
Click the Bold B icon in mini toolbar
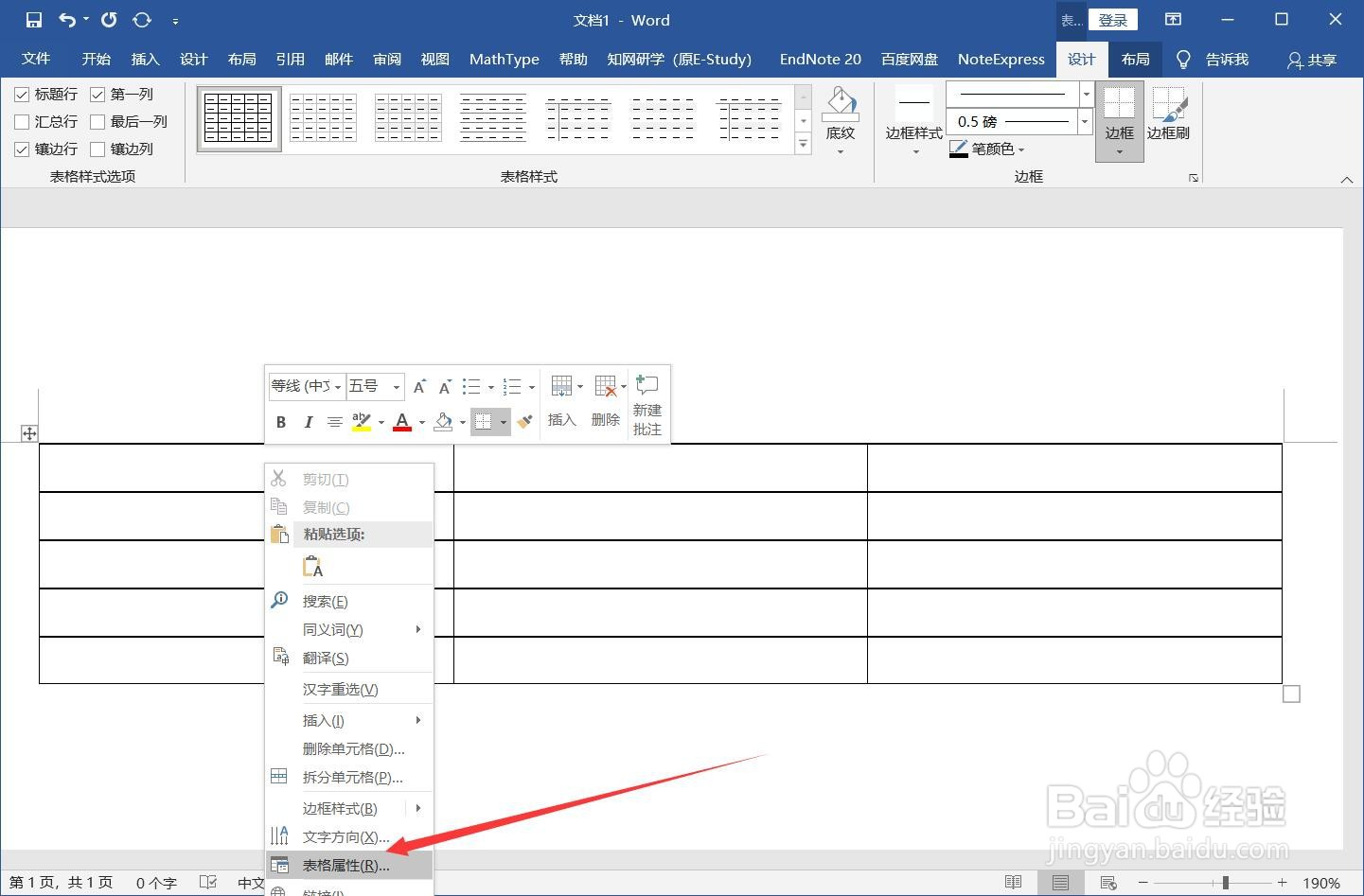280,422
